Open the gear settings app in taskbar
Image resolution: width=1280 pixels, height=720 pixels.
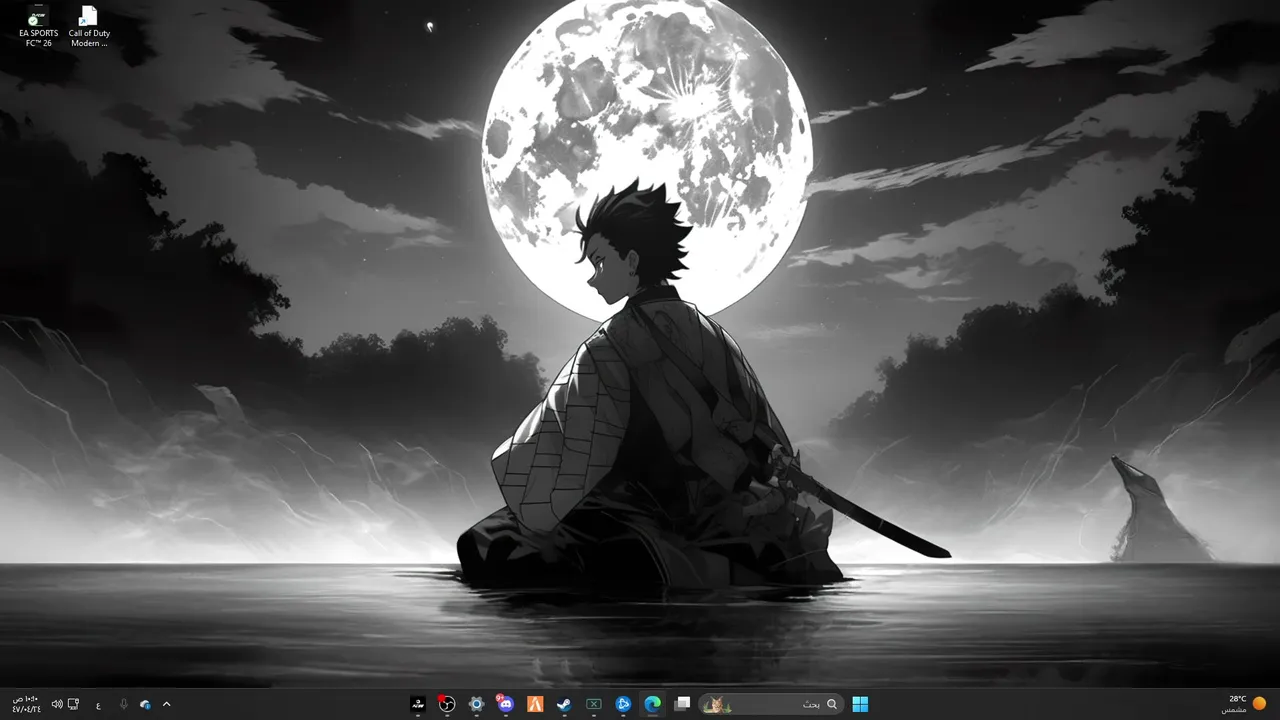pos(476,704)
